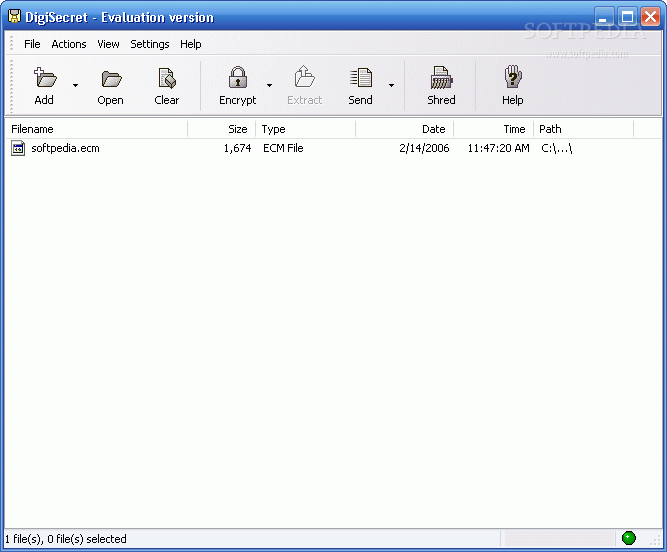Open the Settings menu
The height and width of the screenshot is (552, 667).
click(150, 44)
